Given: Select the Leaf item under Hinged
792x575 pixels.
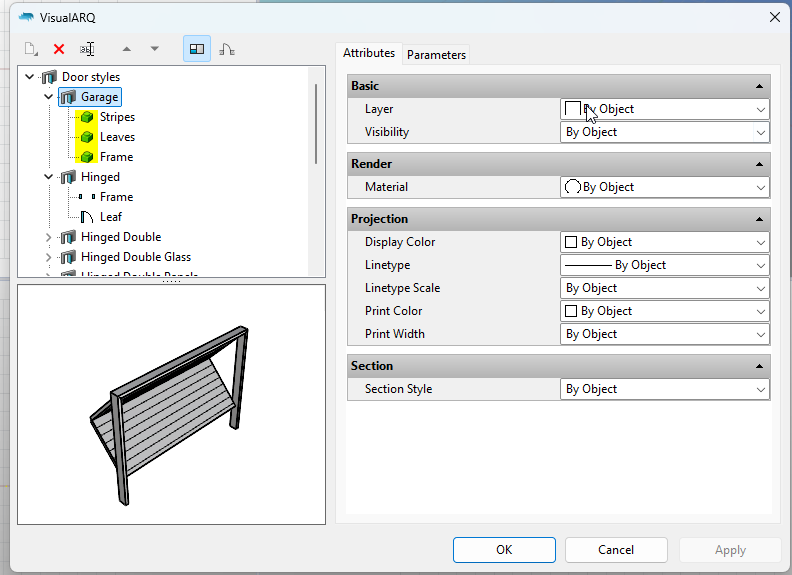Looking at the screenshot, I should click(111, 217).
